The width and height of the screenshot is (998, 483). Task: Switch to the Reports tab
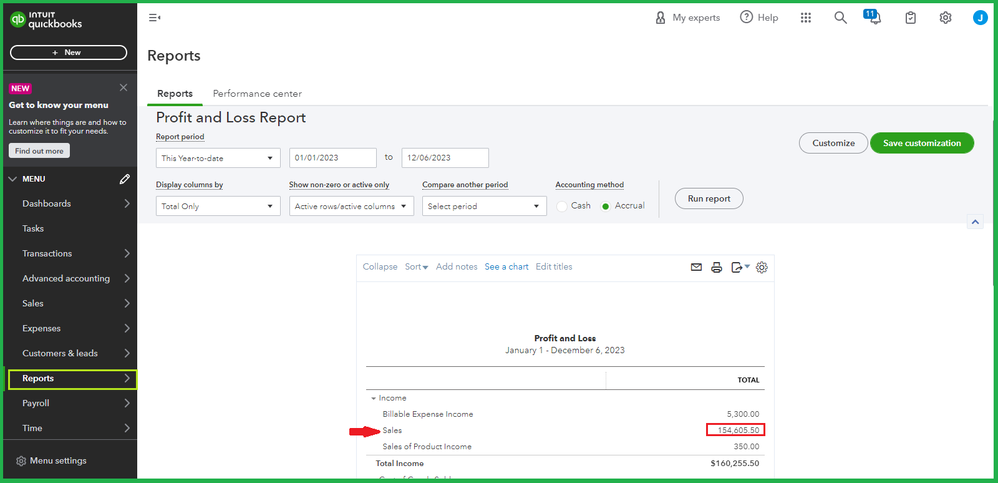pyautogui.click(x=175, y=94)
